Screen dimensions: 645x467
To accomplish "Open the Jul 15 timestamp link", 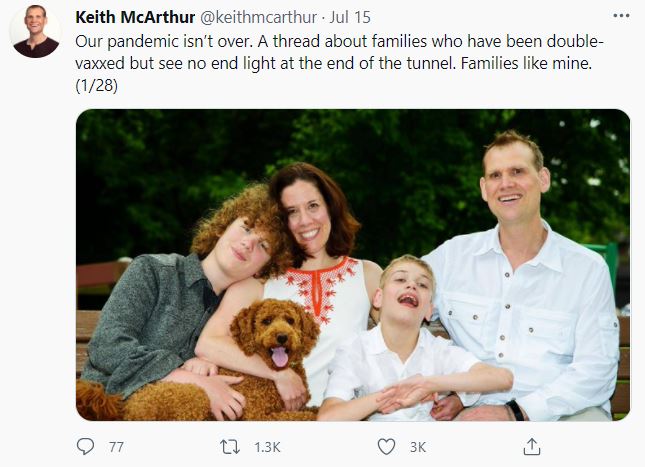I will click(x=352, y=19).
